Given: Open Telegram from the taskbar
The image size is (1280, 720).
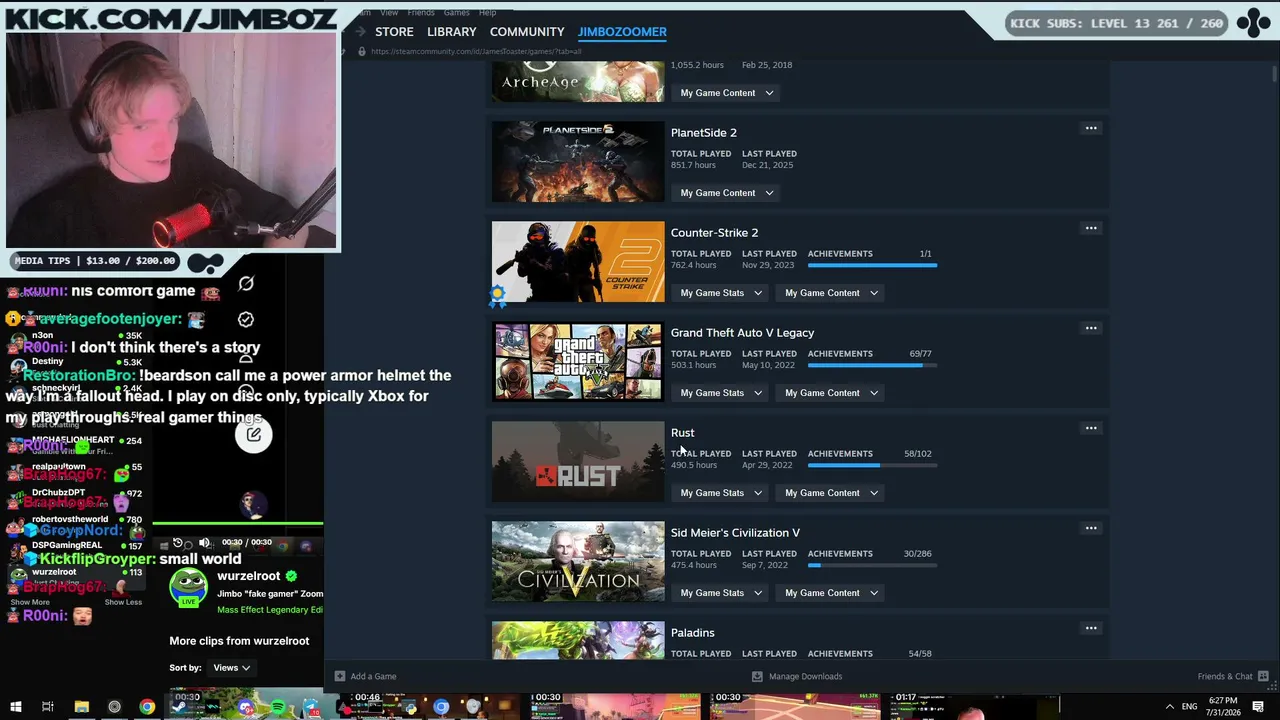Looking at the screenshot, I should [x=312, y=707].
